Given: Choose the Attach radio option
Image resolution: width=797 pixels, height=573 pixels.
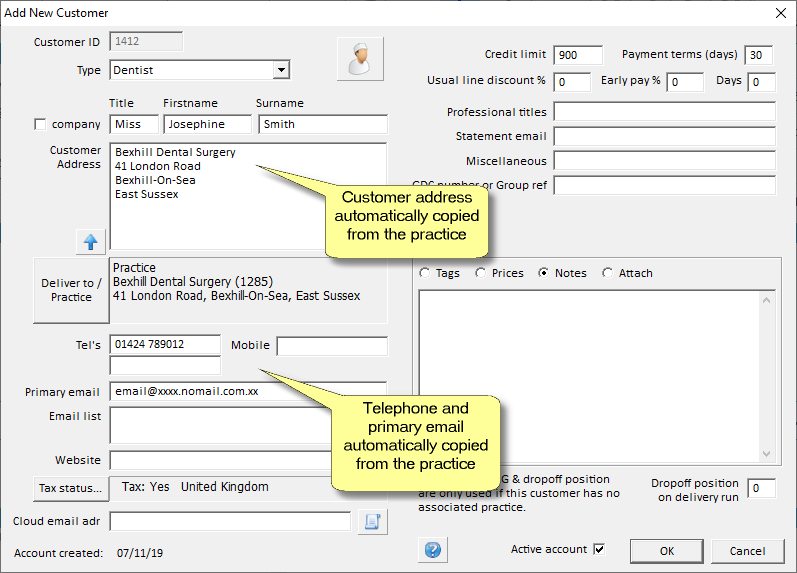Looking at the screenshot, I should tap(608, 273).
